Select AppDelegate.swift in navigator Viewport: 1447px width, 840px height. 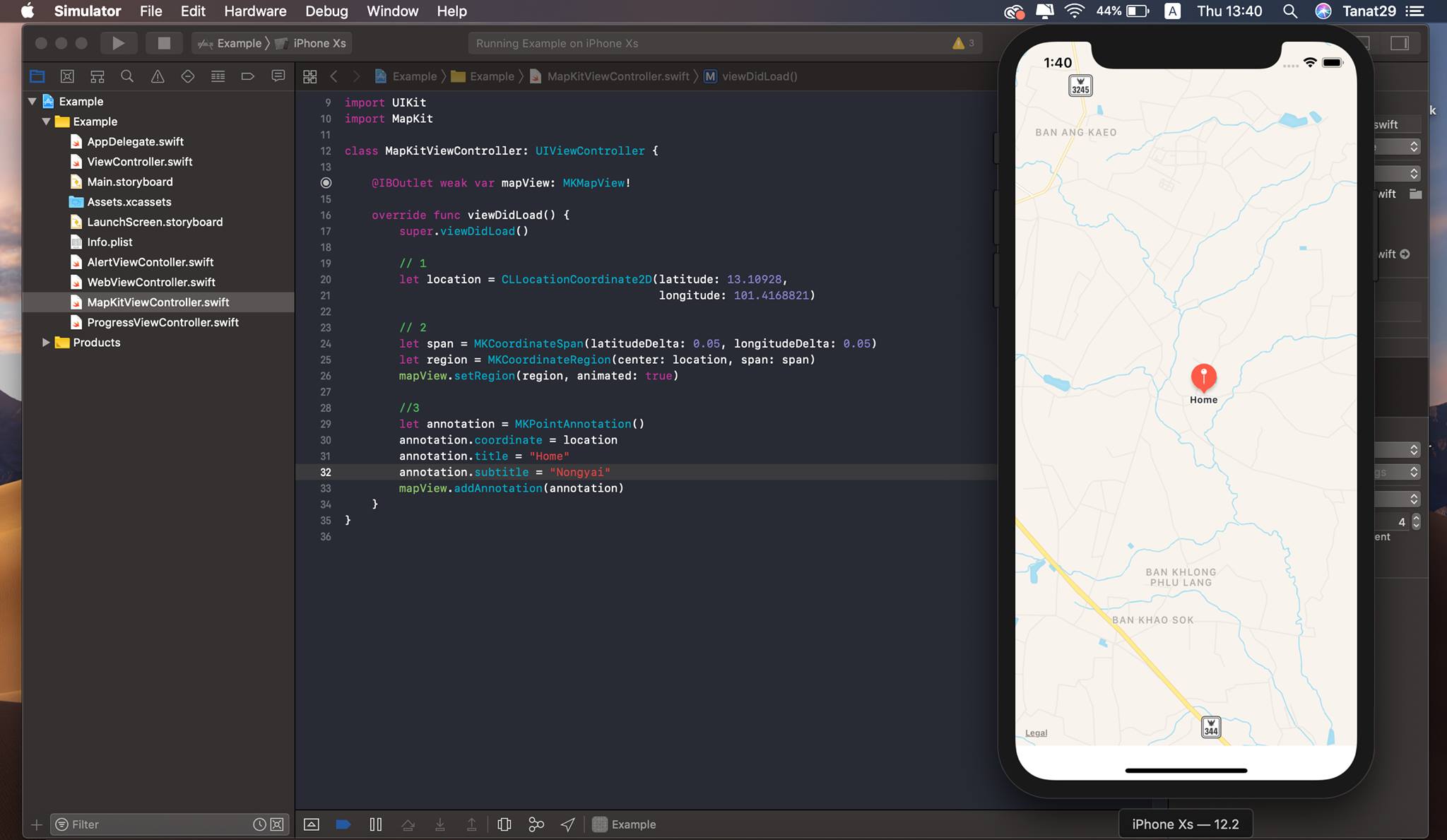135,141
